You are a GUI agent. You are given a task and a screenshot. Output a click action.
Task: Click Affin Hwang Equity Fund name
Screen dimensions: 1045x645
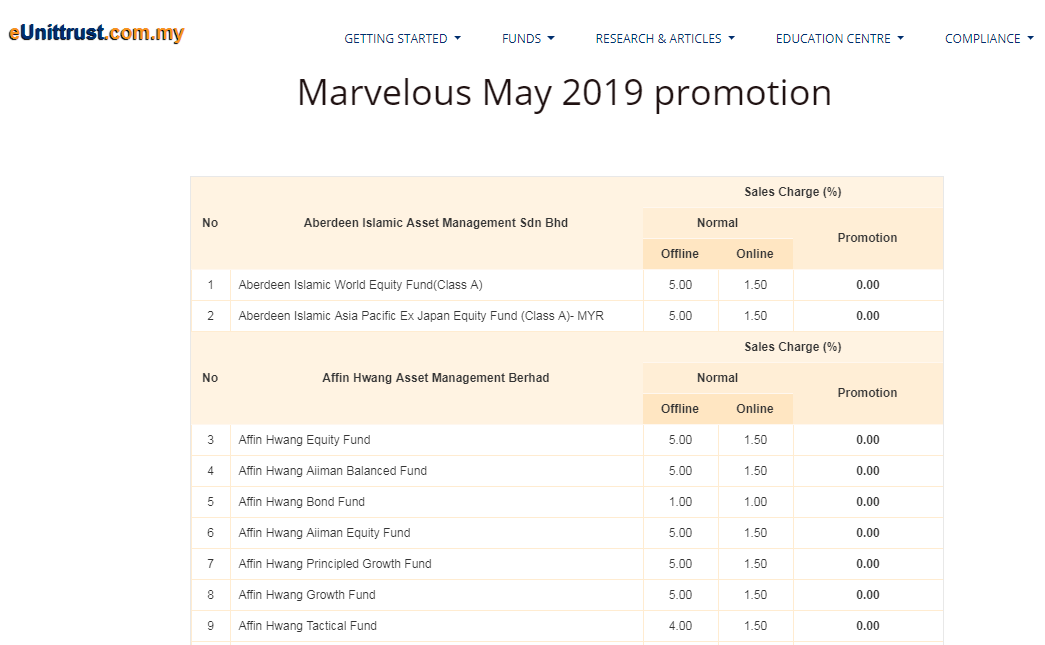click(x=305, y=440)
